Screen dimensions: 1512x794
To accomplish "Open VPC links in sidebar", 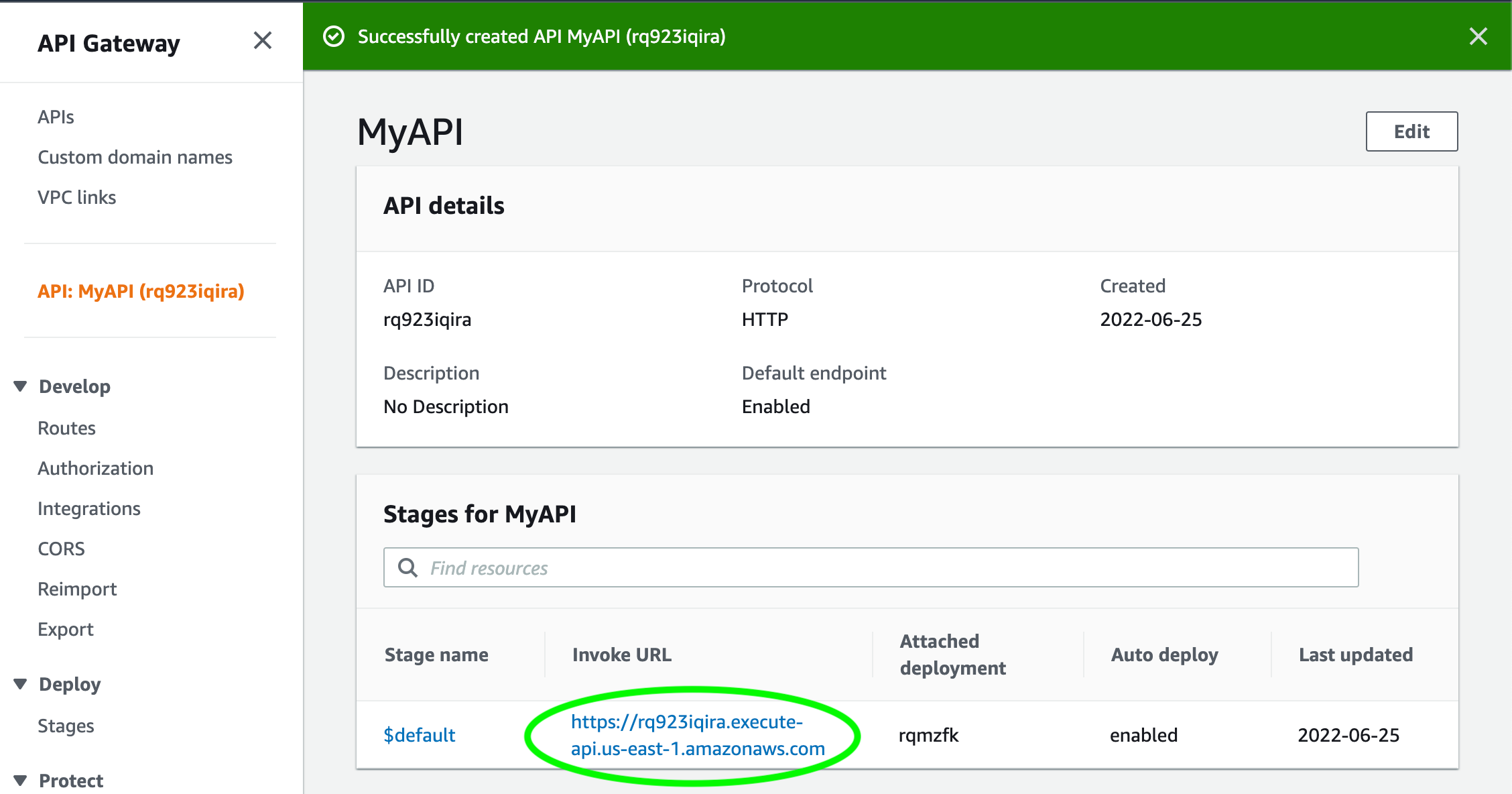I will (76, 197).
